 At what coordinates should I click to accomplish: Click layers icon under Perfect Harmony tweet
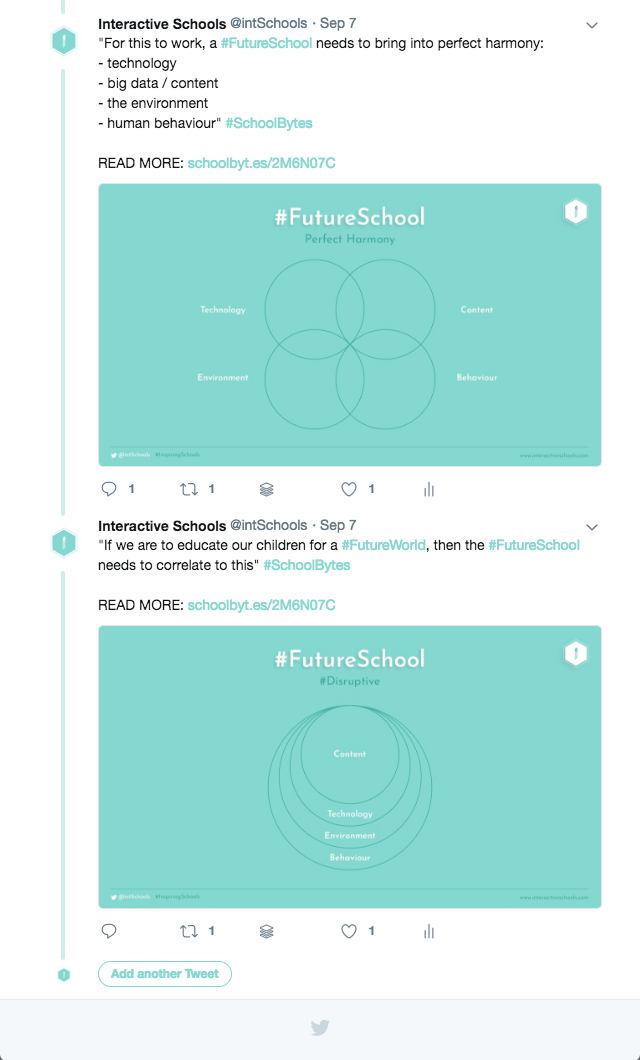click(x=267, y=489)
